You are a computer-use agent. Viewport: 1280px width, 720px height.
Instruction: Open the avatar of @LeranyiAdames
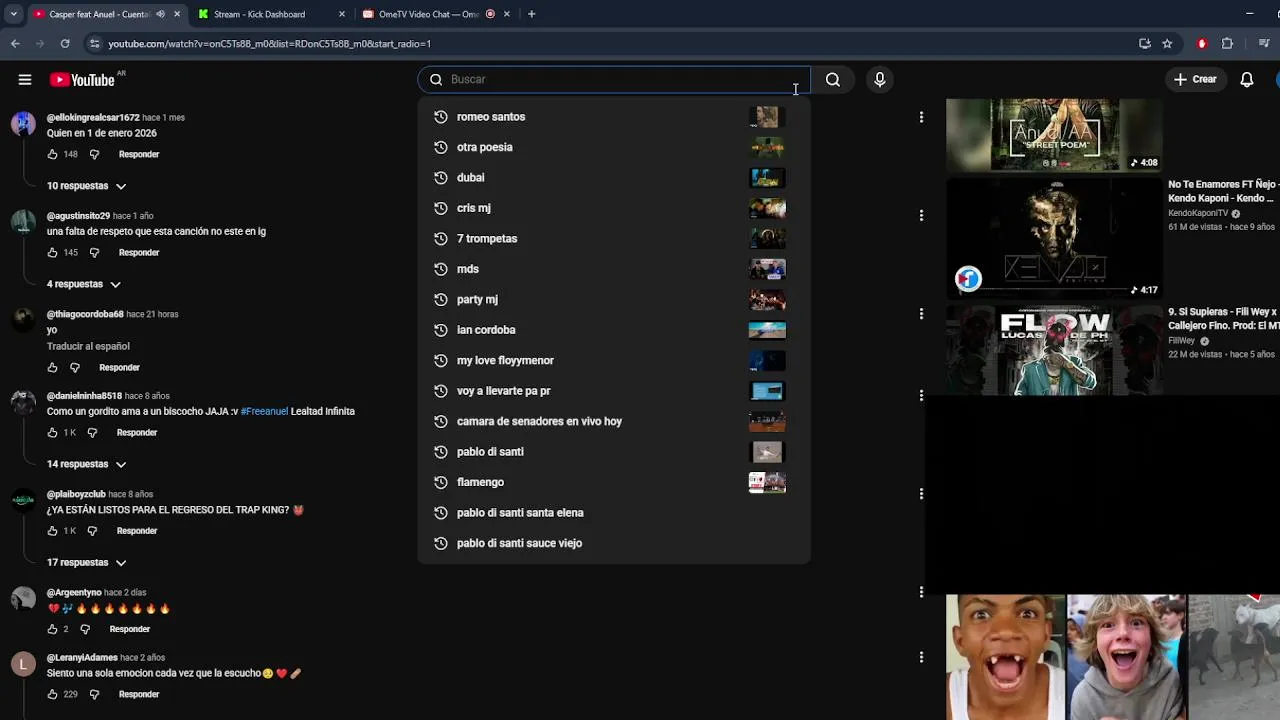tap(23, 664)
